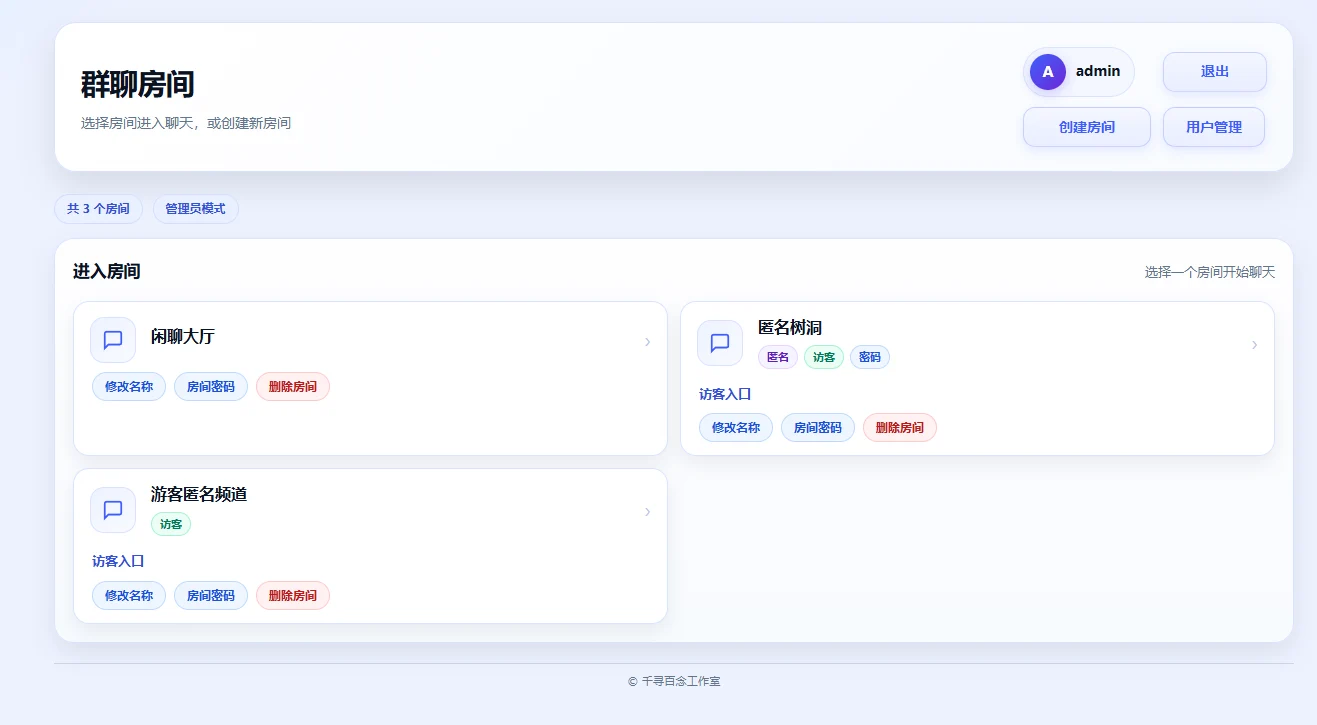Click 删除房间 for 闲聊大厅
The width and height of the screenshot is (1317, 725).
click(293, 386)
